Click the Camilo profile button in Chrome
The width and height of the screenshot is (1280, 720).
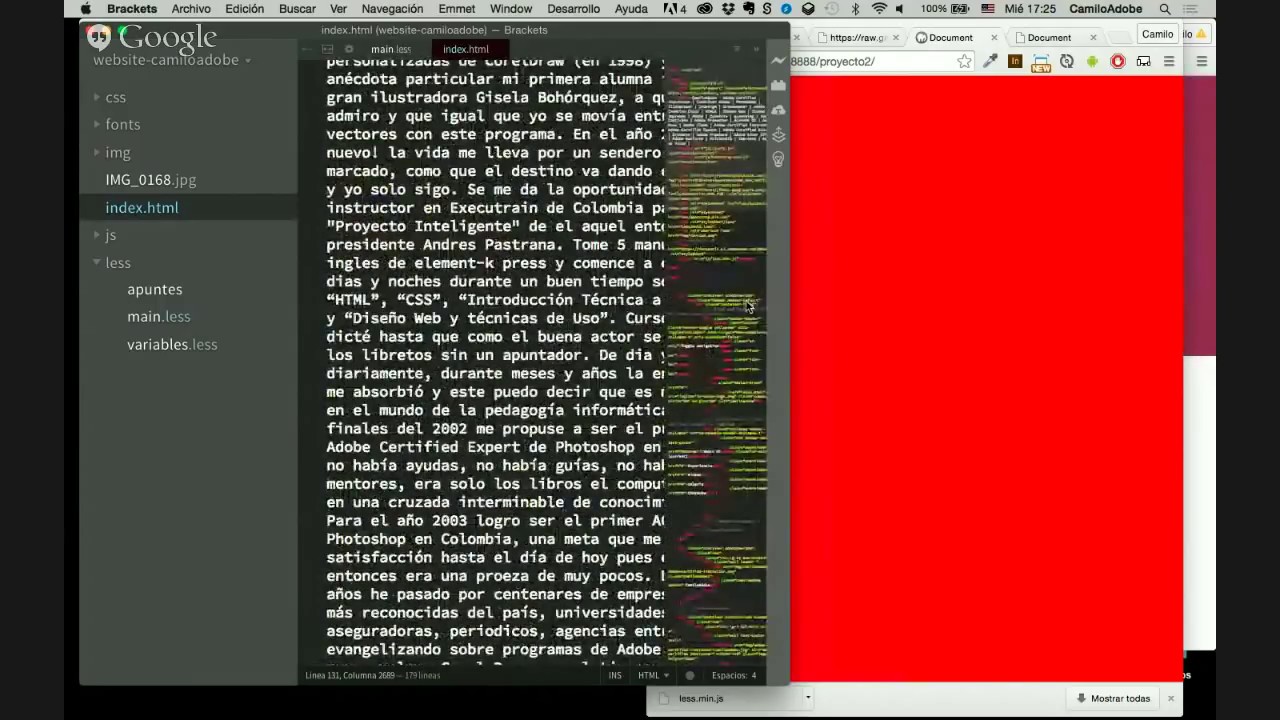[1157, 34]
